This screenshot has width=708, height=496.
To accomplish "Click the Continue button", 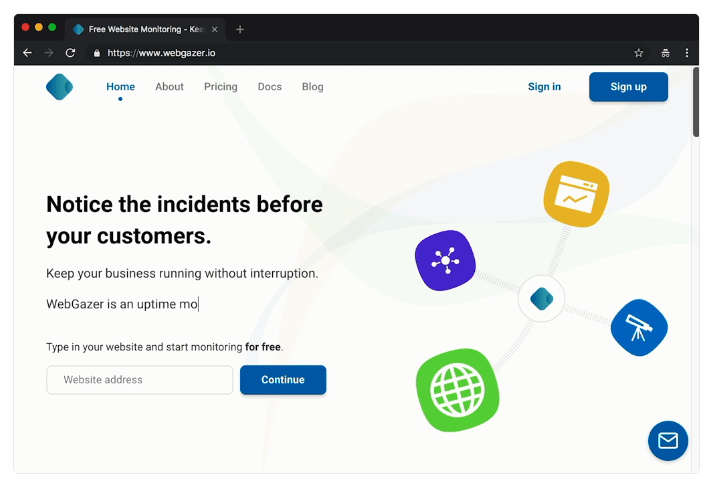I will tap(283, 380).
